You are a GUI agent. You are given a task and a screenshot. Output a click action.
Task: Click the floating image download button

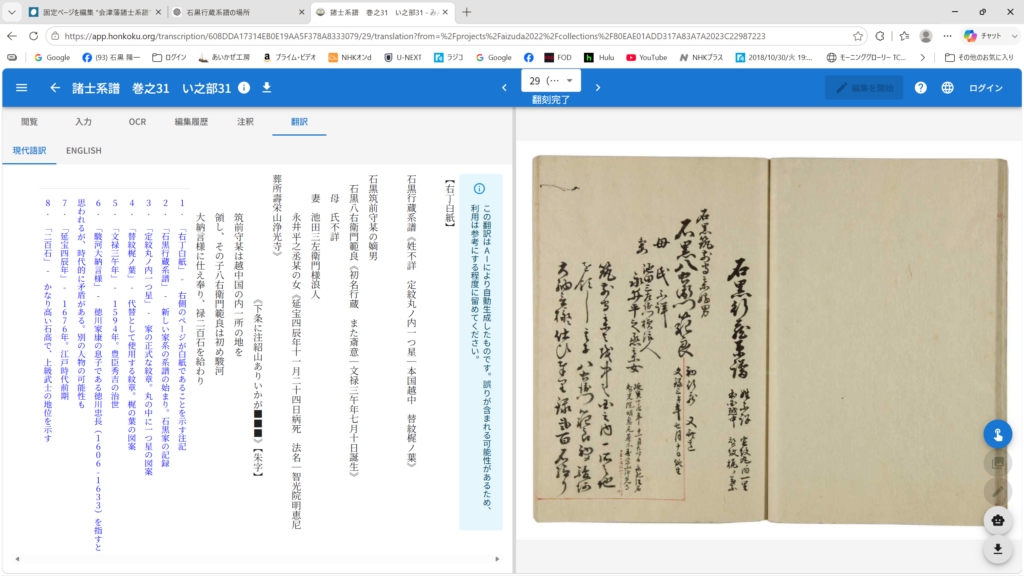point(997,549)
